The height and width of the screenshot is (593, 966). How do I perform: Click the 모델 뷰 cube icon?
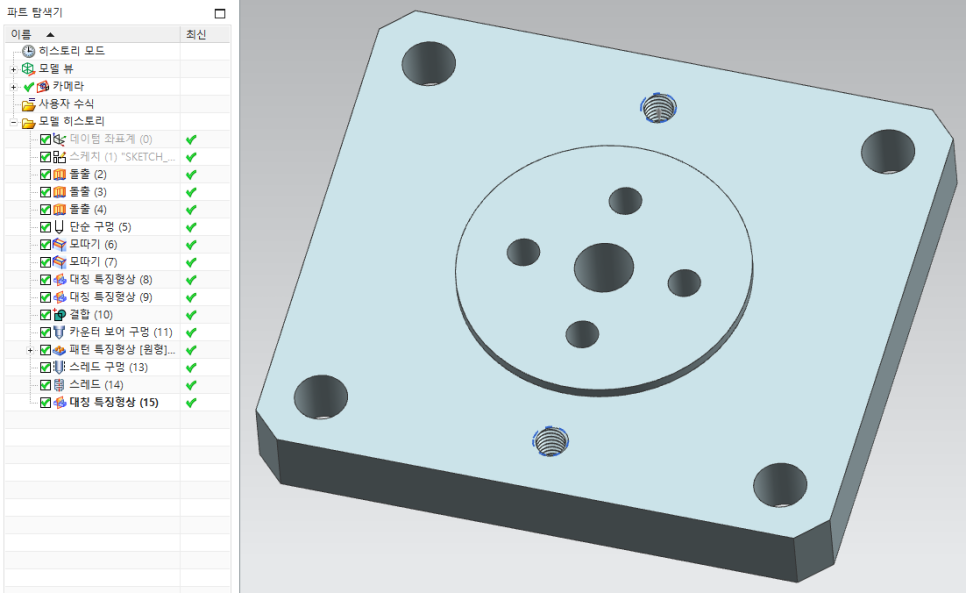click(28, 69)
